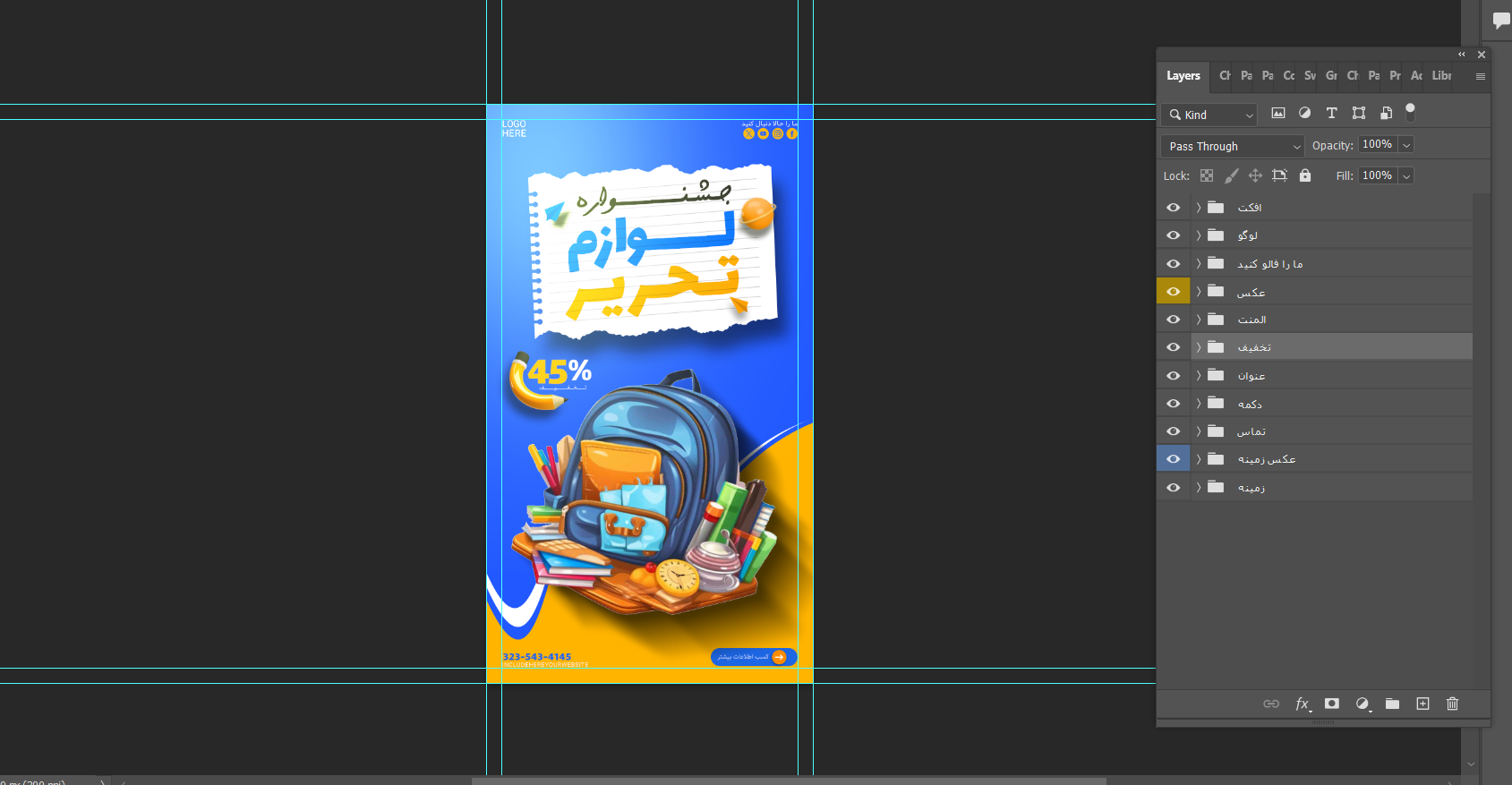
Task: Select the تماس layer group name
Action: (1251, 431)
